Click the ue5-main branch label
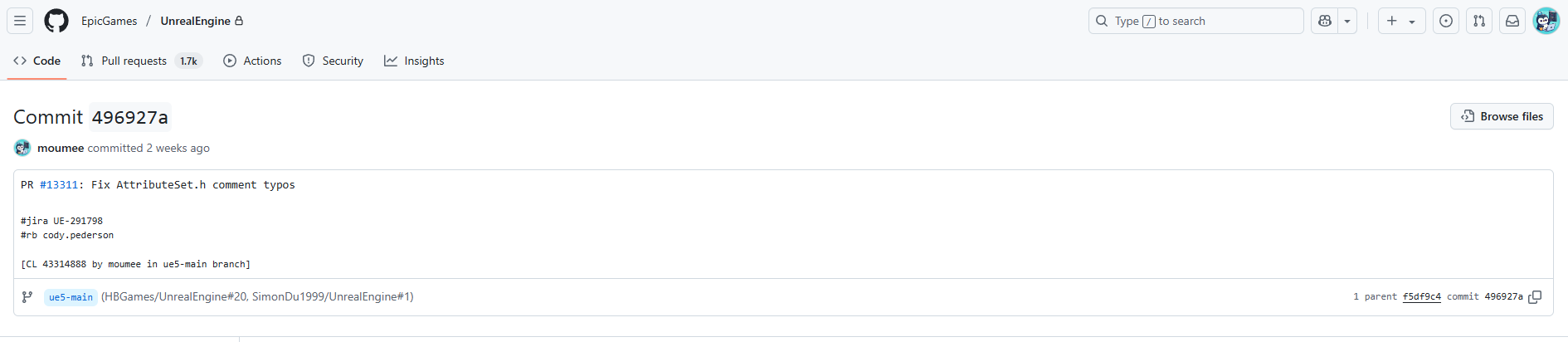Viewport: 1568px width, 342px height. 71,297
